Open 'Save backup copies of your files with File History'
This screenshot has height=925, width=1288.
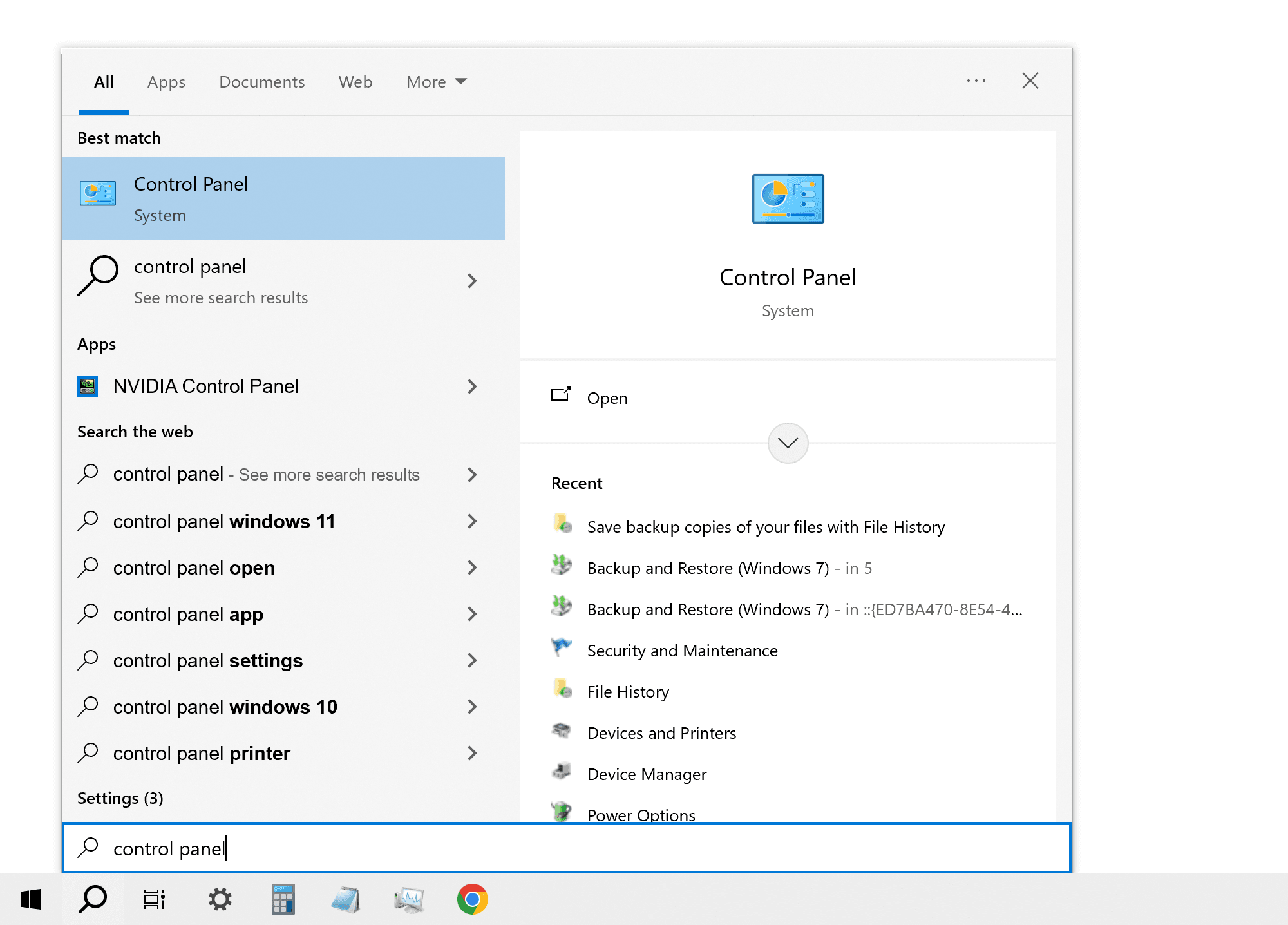pos(766,527)
